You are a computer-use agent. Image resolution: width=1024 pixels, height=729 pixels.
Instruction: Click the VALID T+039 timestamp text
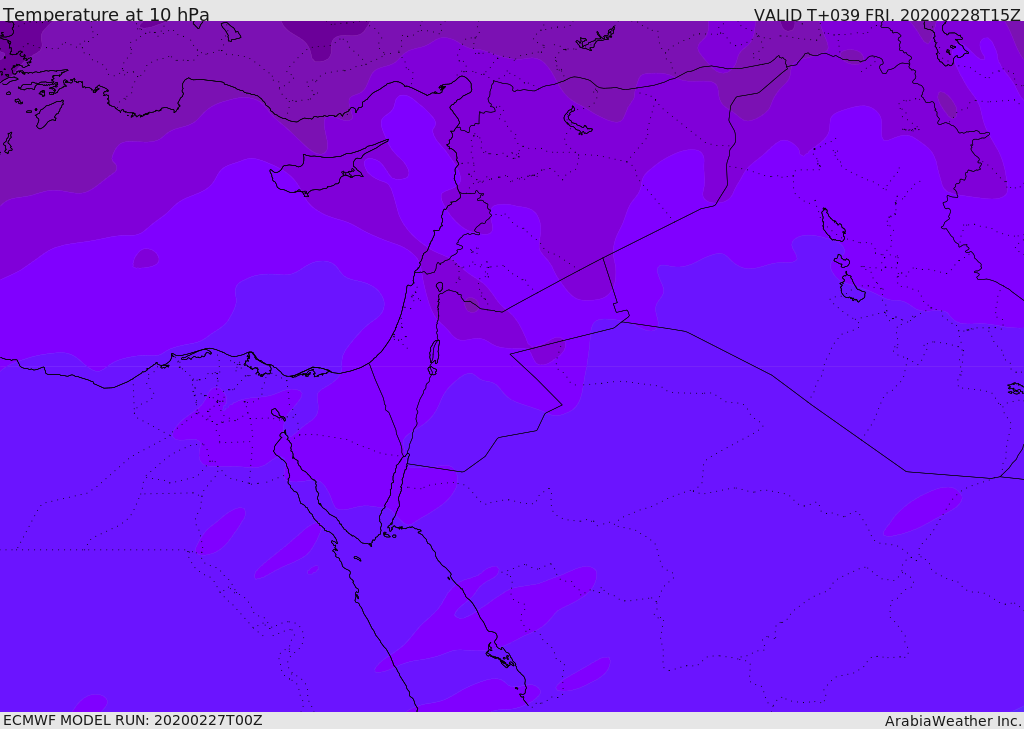(887, 15)
